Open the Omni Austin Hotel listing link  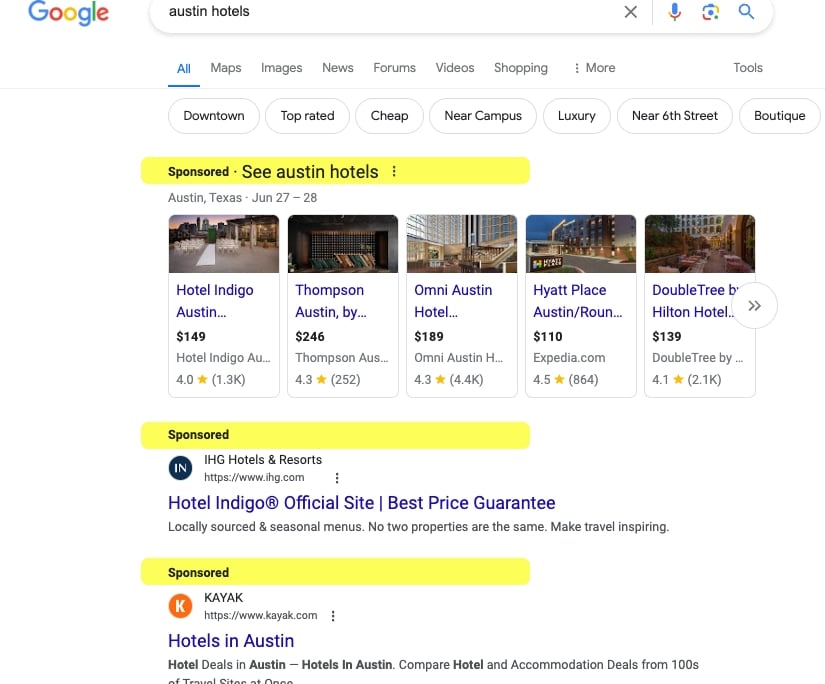(x=453, y=301)
